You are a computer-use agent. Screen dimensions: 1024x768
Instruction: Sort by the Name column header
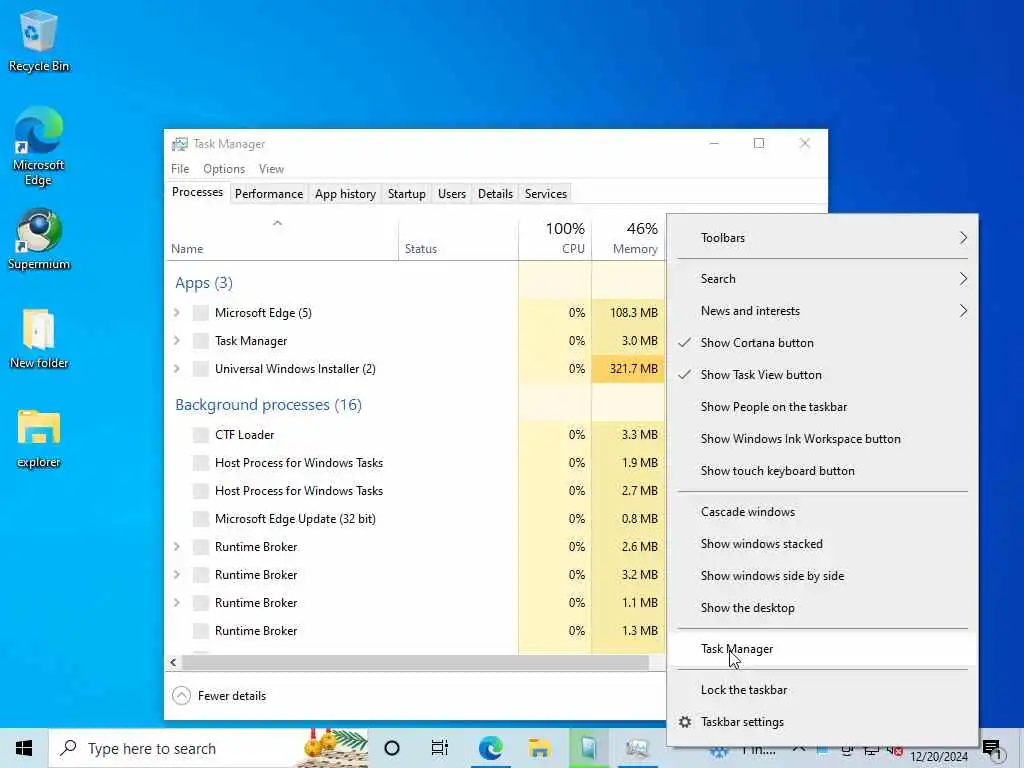point(281,239)
